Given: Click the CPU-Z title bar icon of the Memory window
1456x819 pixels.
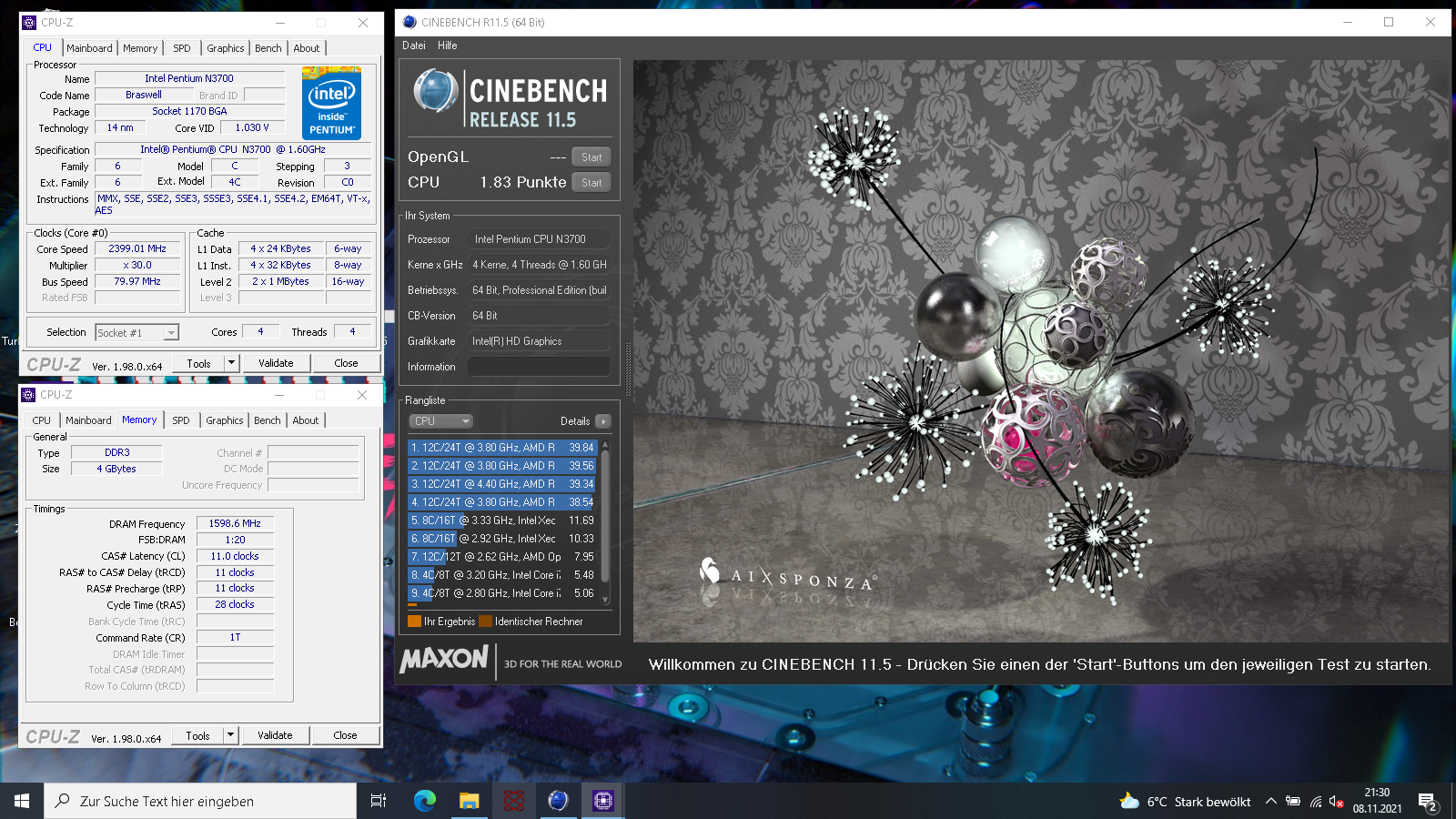Looking at the screenshot, I should click(x=28, y=395).
